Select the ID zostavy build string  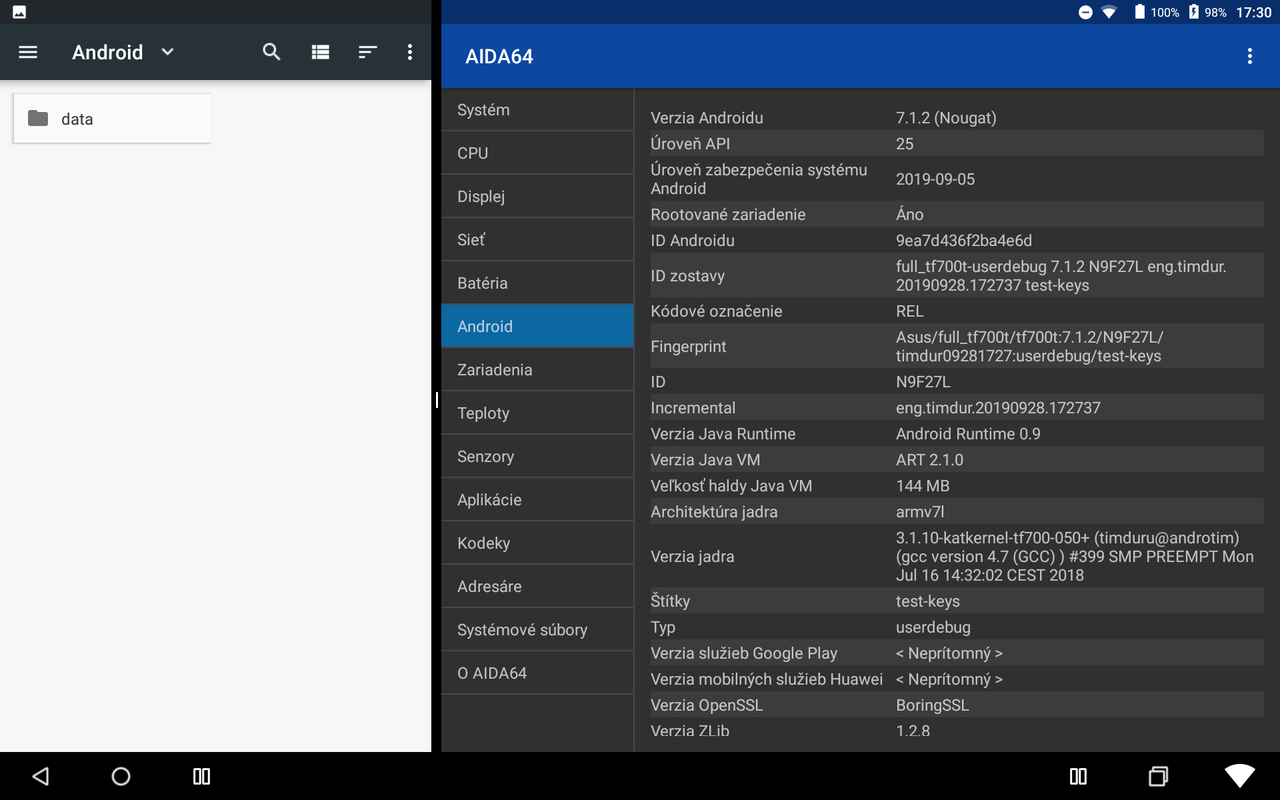click(x=1061, y=276)
